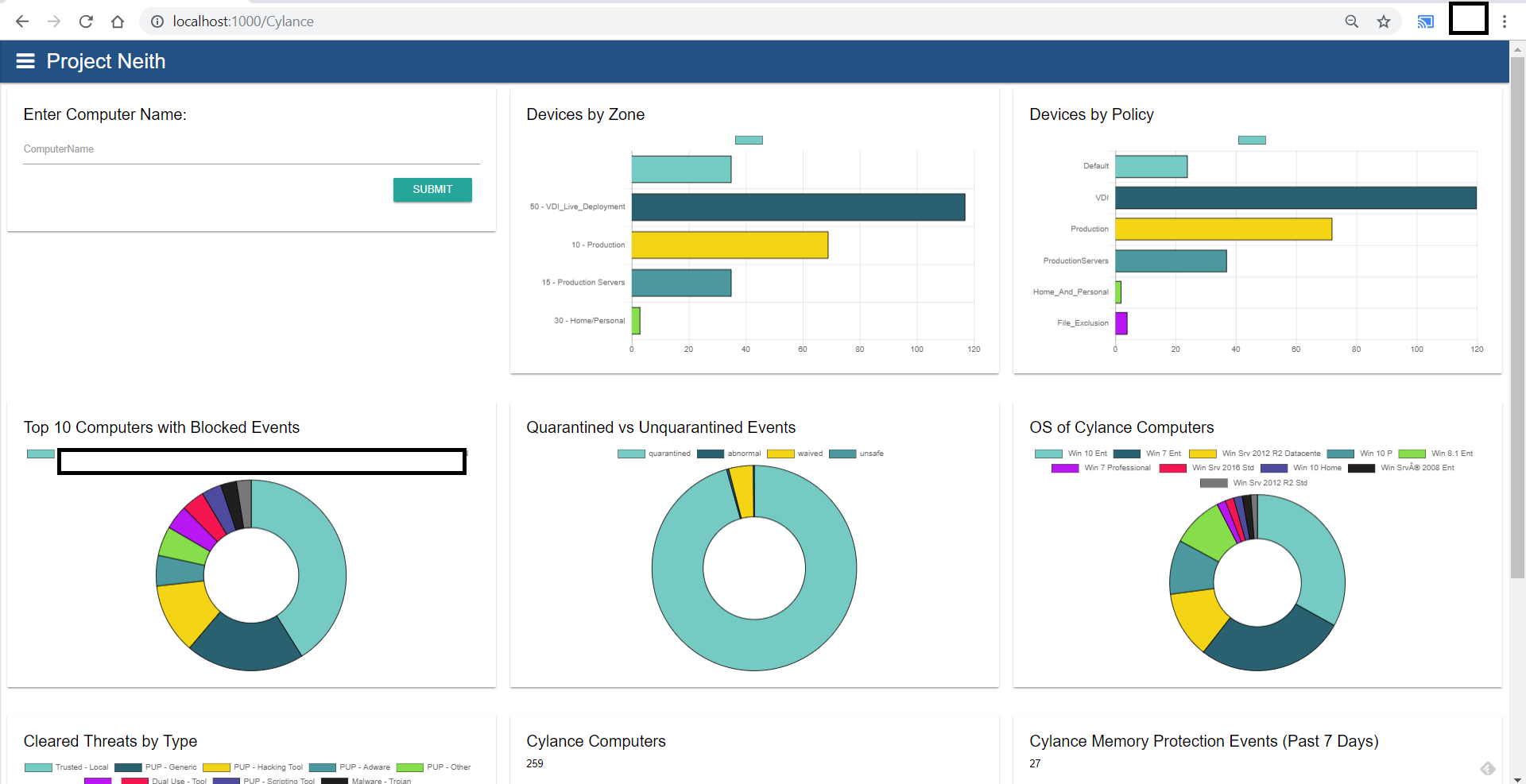The image size is (1526, 784).
Task: Toggle PUP - Hacking Tool legend
Action: click(253, 767)
